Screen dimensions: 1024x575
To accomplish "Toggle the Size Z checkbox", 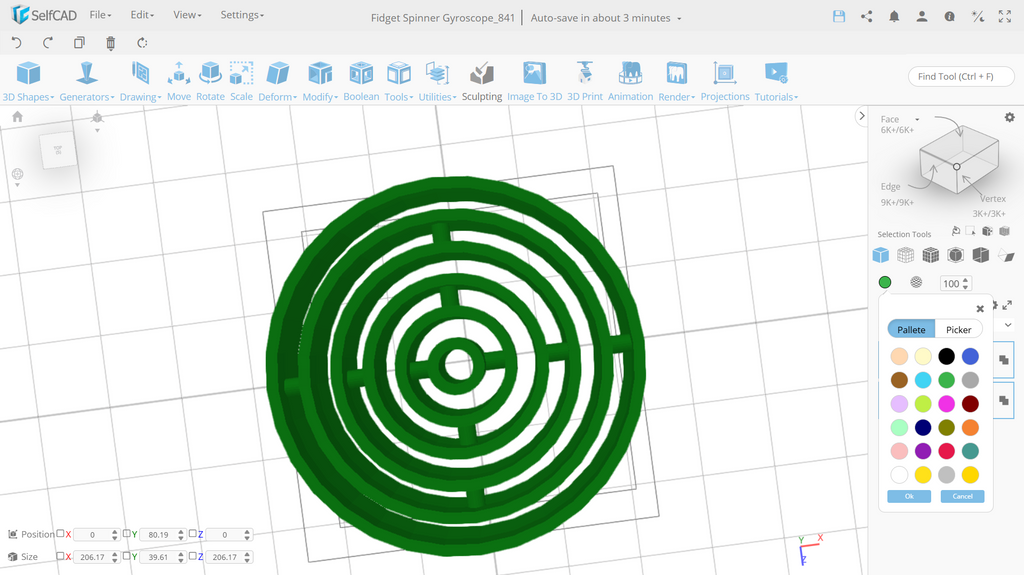I will click(193, 556).
